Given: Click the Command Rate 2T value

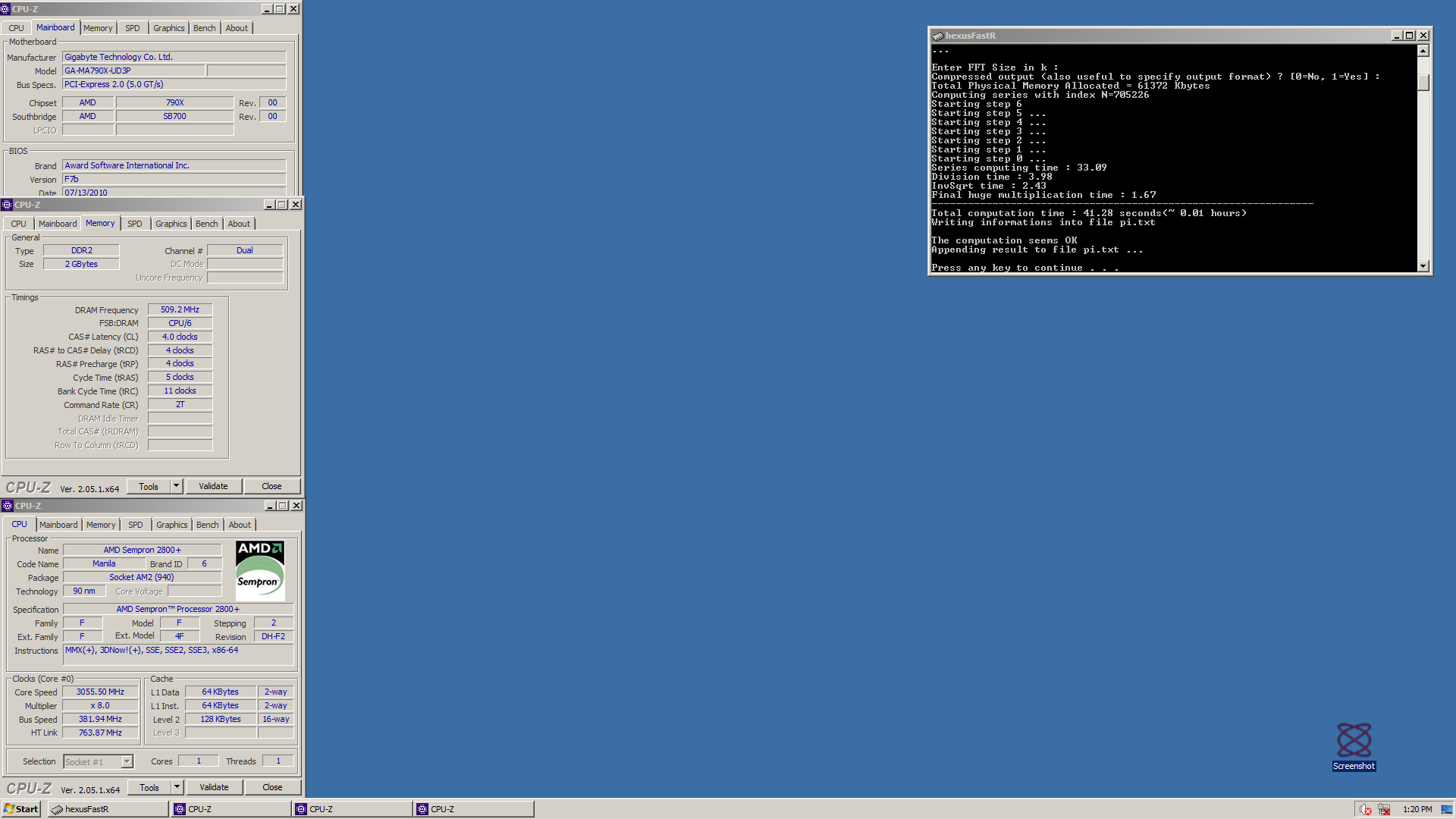Looking at the screenshot, I should [x=180, y=404].
